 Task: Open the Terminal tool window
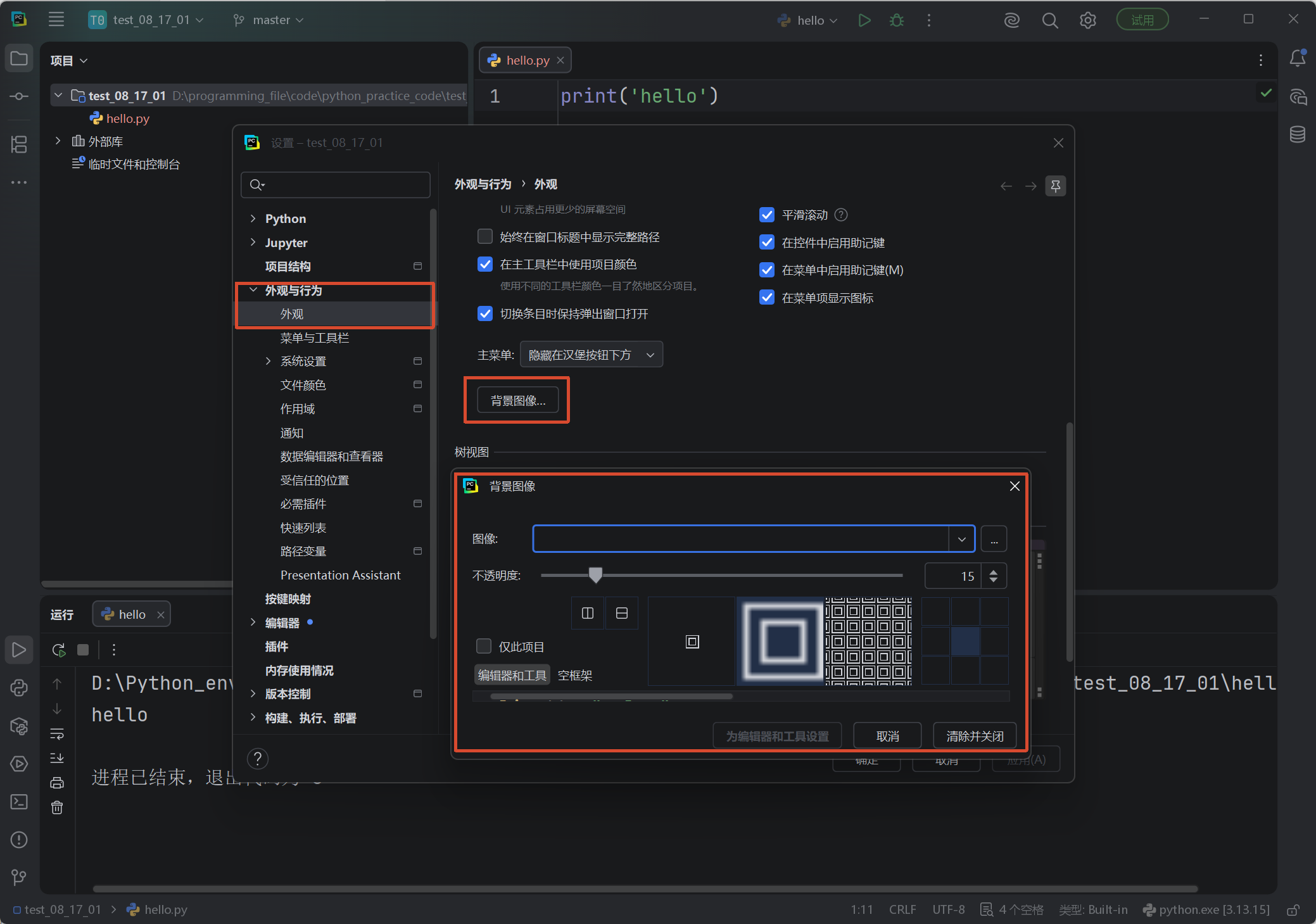pos(19,802)
